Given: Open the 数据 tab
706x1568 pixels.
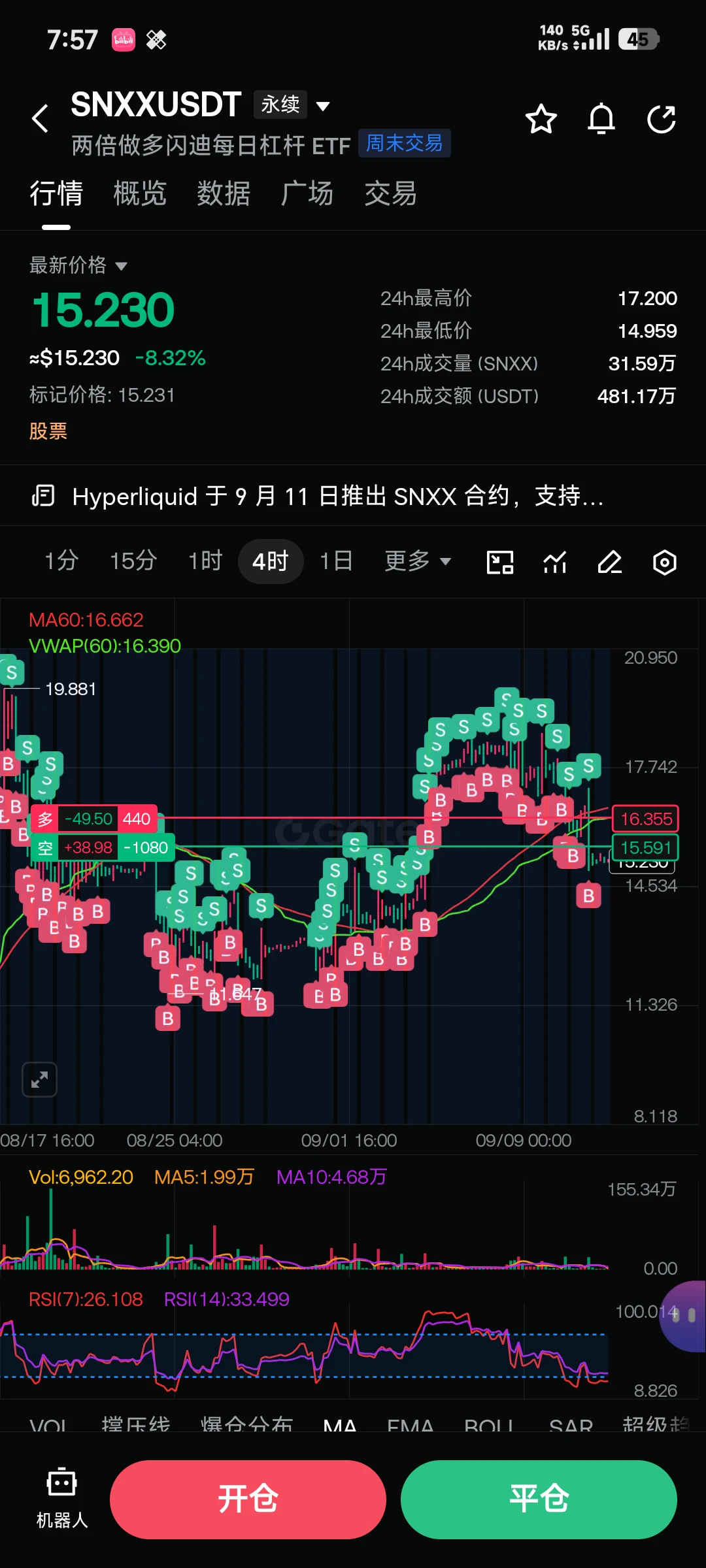Looking at the screenshot, I should [224, 193].
